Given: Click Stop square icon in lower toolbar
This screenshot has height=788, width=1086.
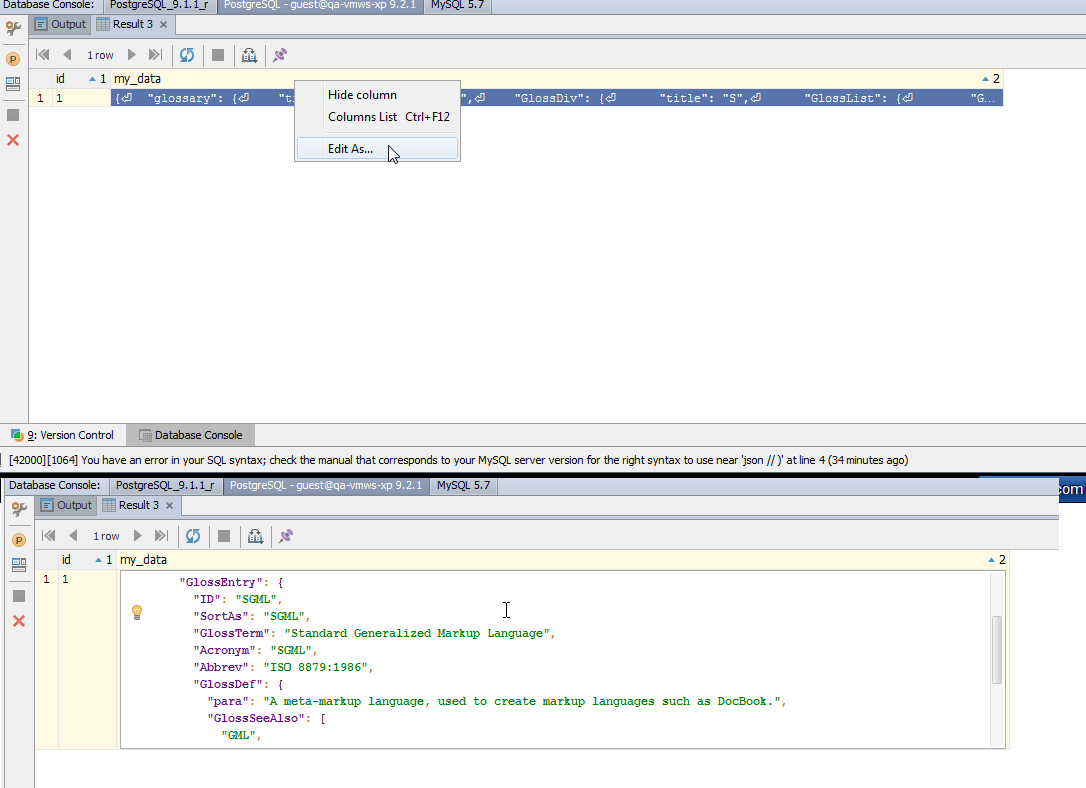Looking at the screenshot, I should (x=224, y=536).
